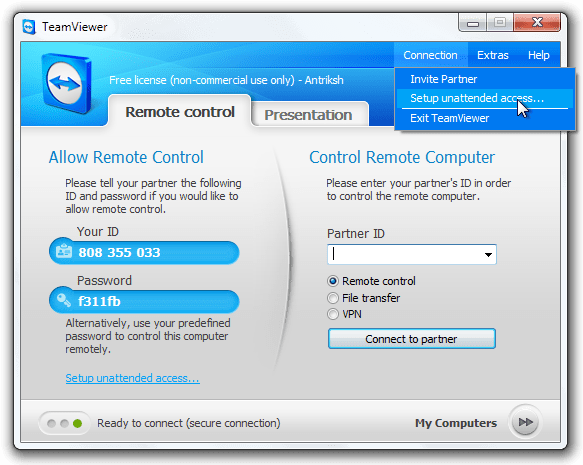Open the Setup unattended access link
The image size is (583, 465).
132,378
